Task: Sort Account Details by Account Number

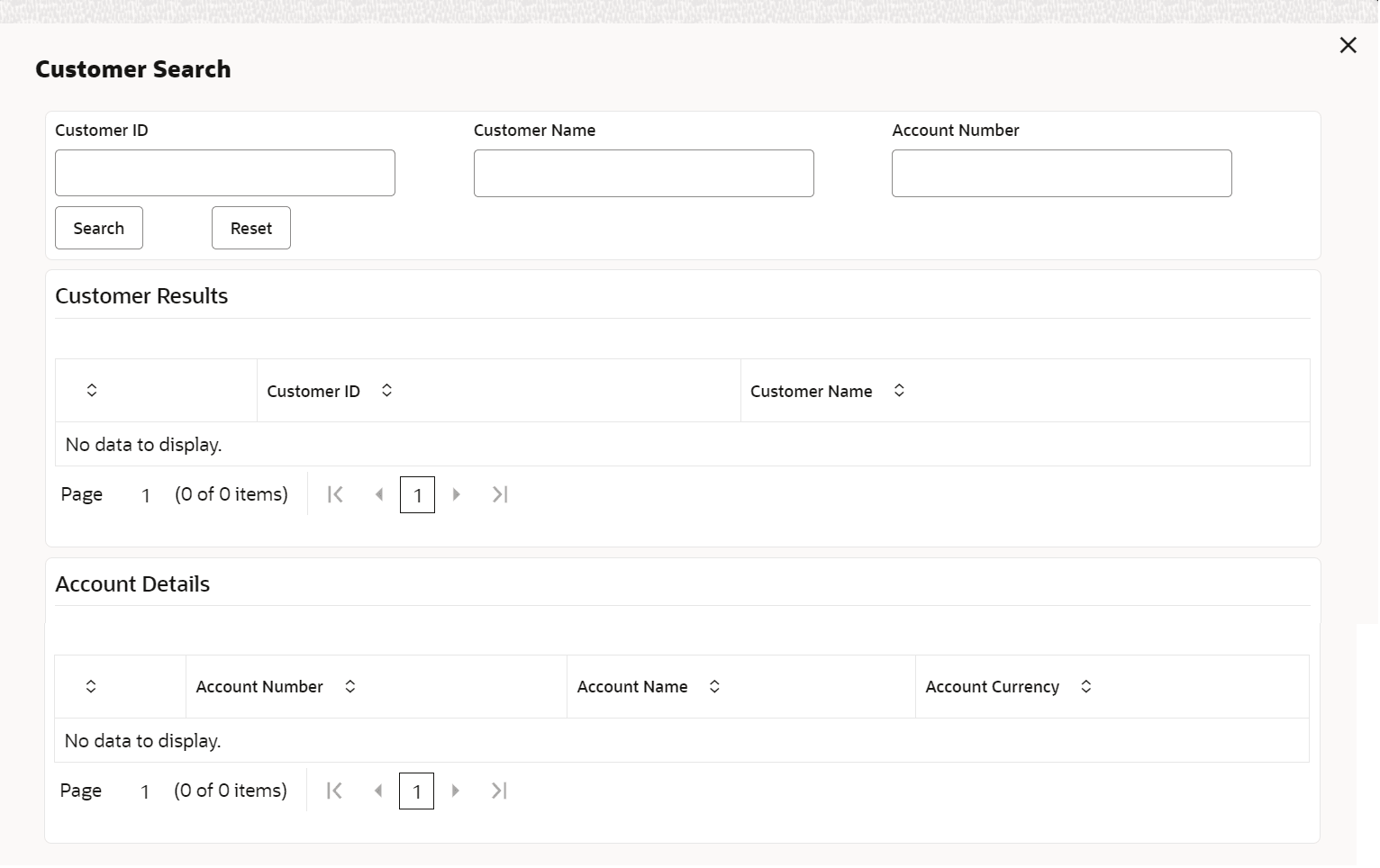Action: pyautogui.click(x=350, y=687)
